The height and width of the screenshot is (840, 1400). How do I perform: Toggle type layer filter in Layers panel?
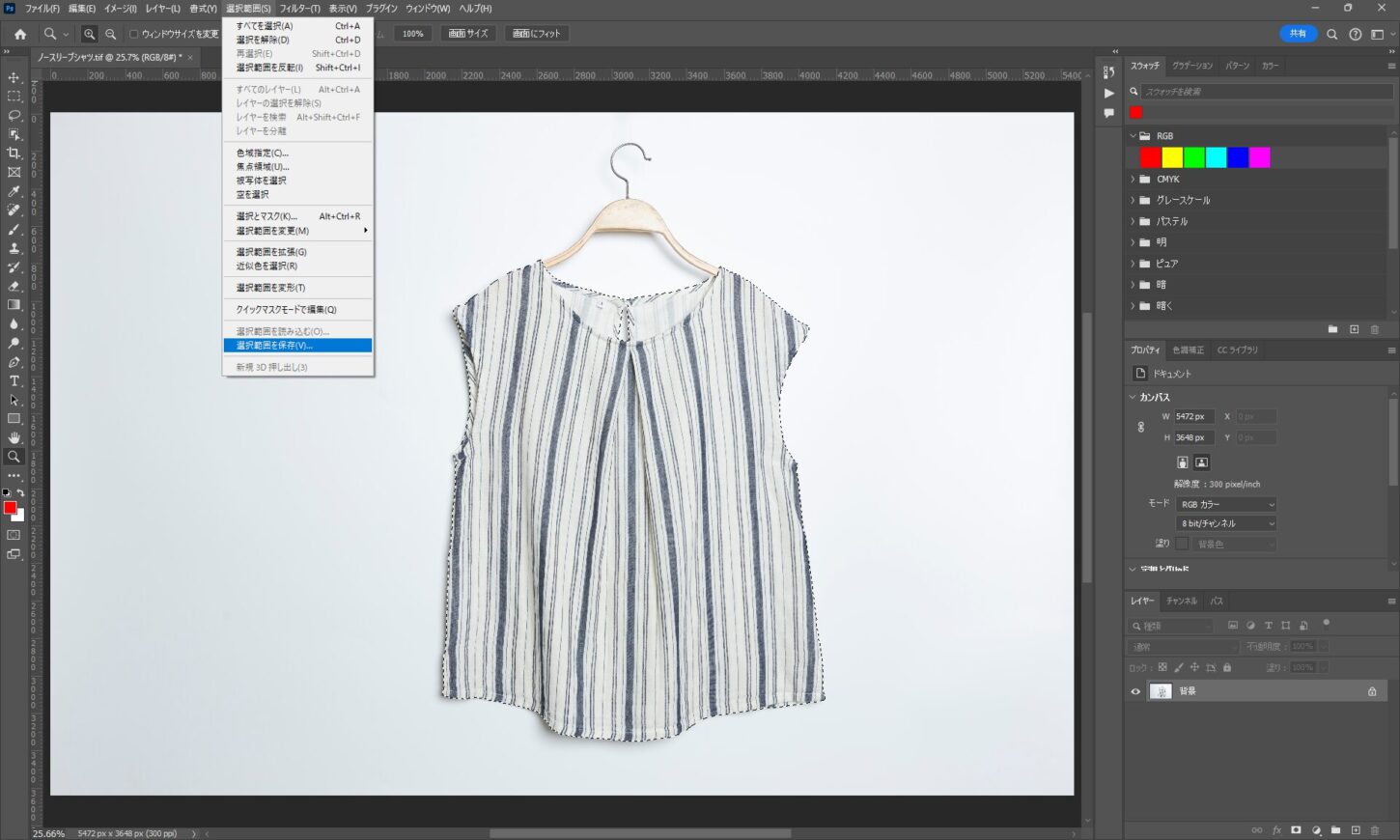point(1268,626)
